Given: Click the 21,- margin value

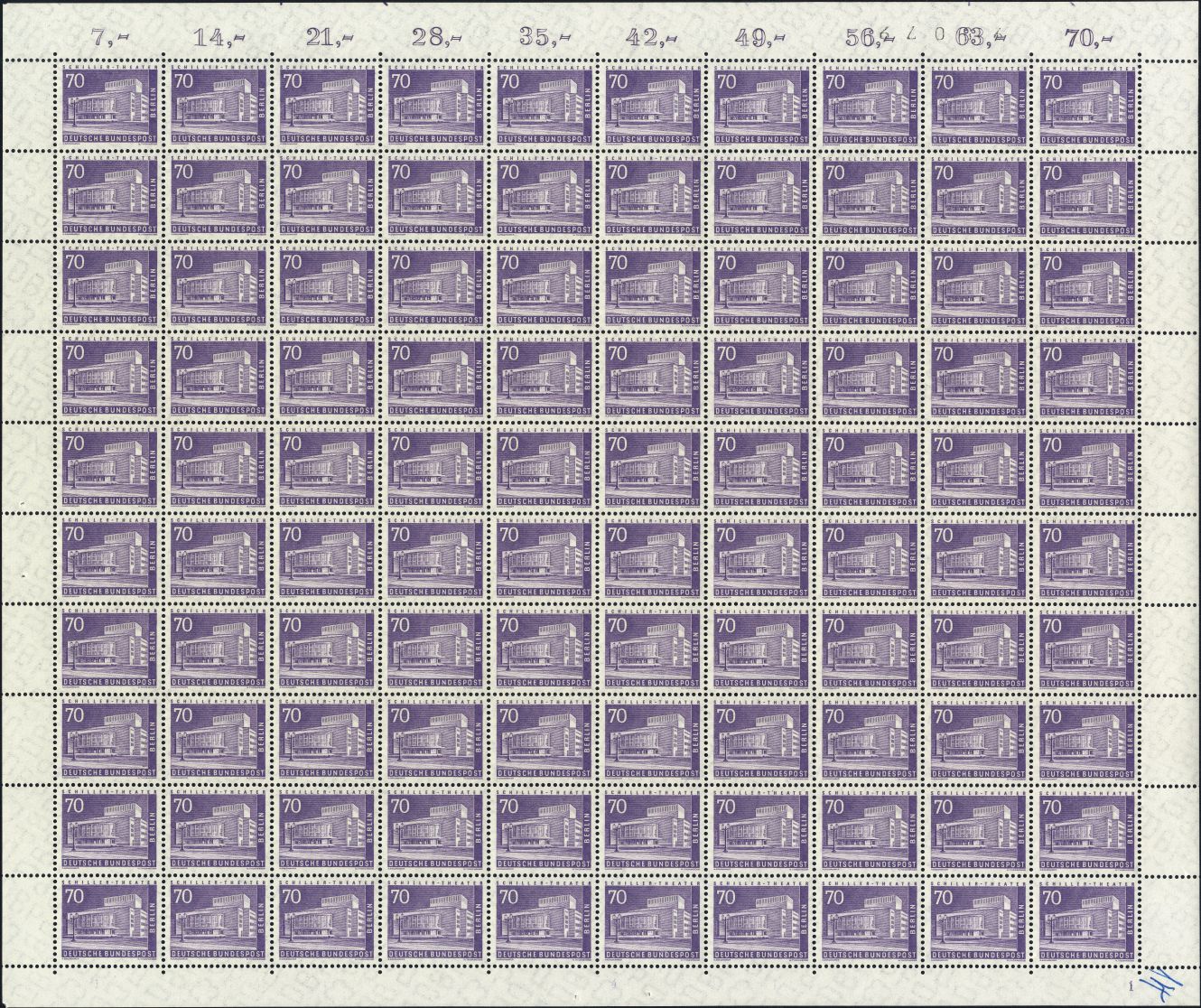Looking at the screenshot, I should point(324,37).
